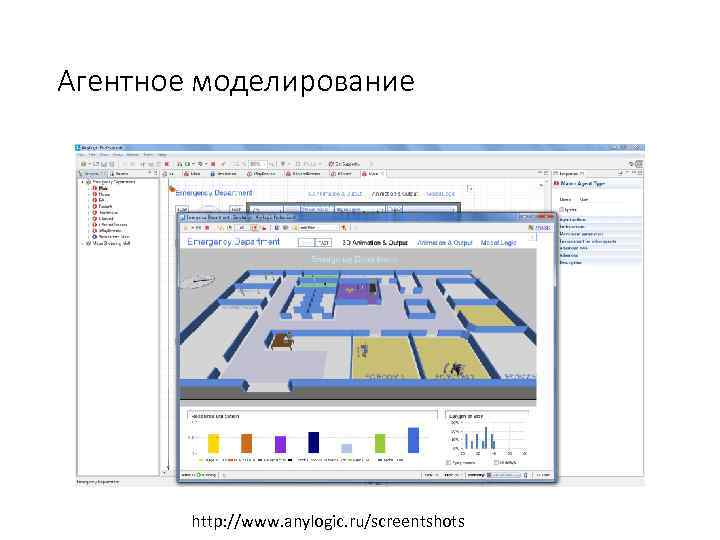Click Get Support in main toolbar
The height and width of the screenshot is (540, 720).
pyautogui.click(x=344, y=164)
